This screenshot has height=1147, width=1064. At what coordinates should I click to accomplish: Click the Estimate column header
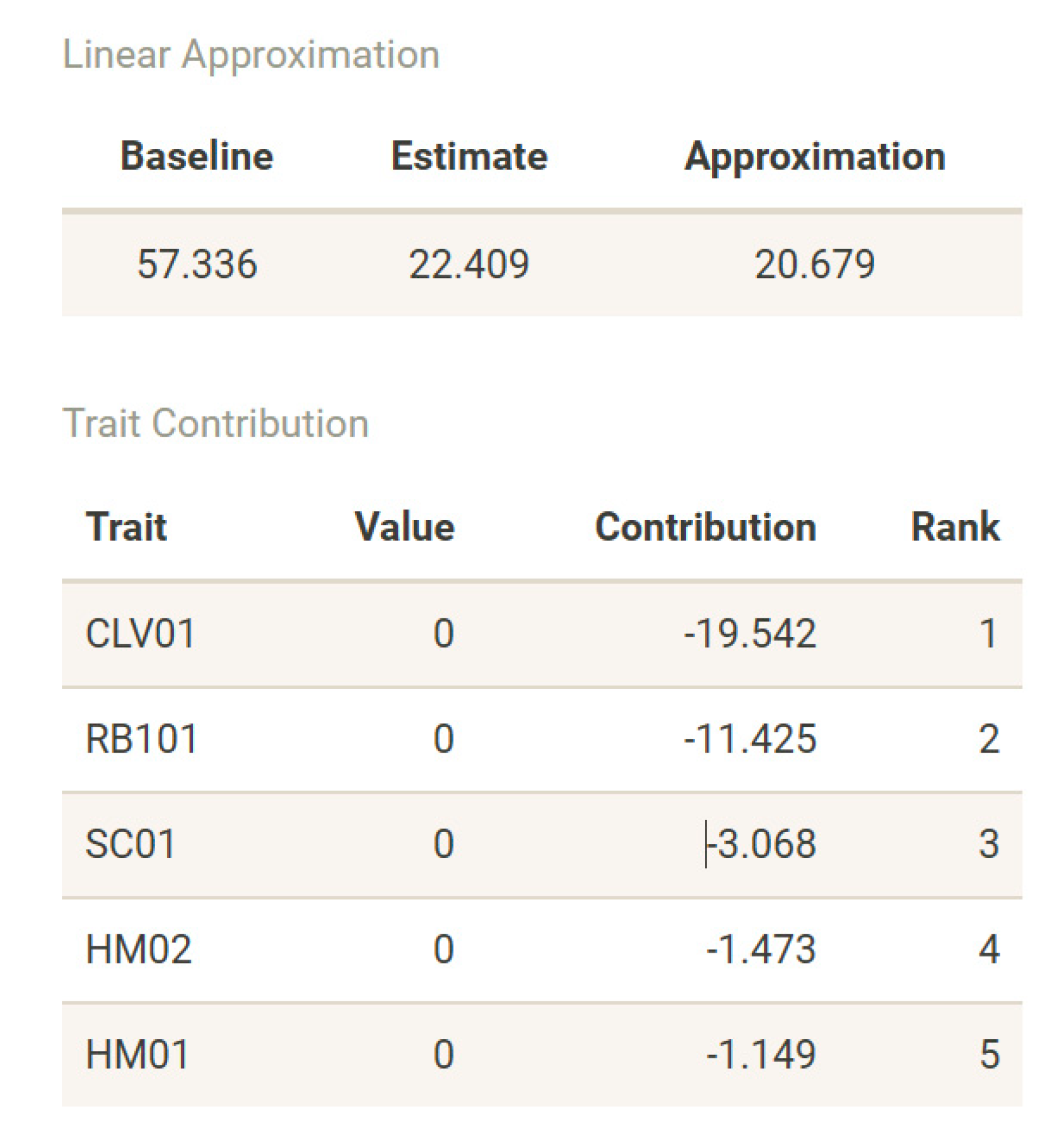pos(469,156)
